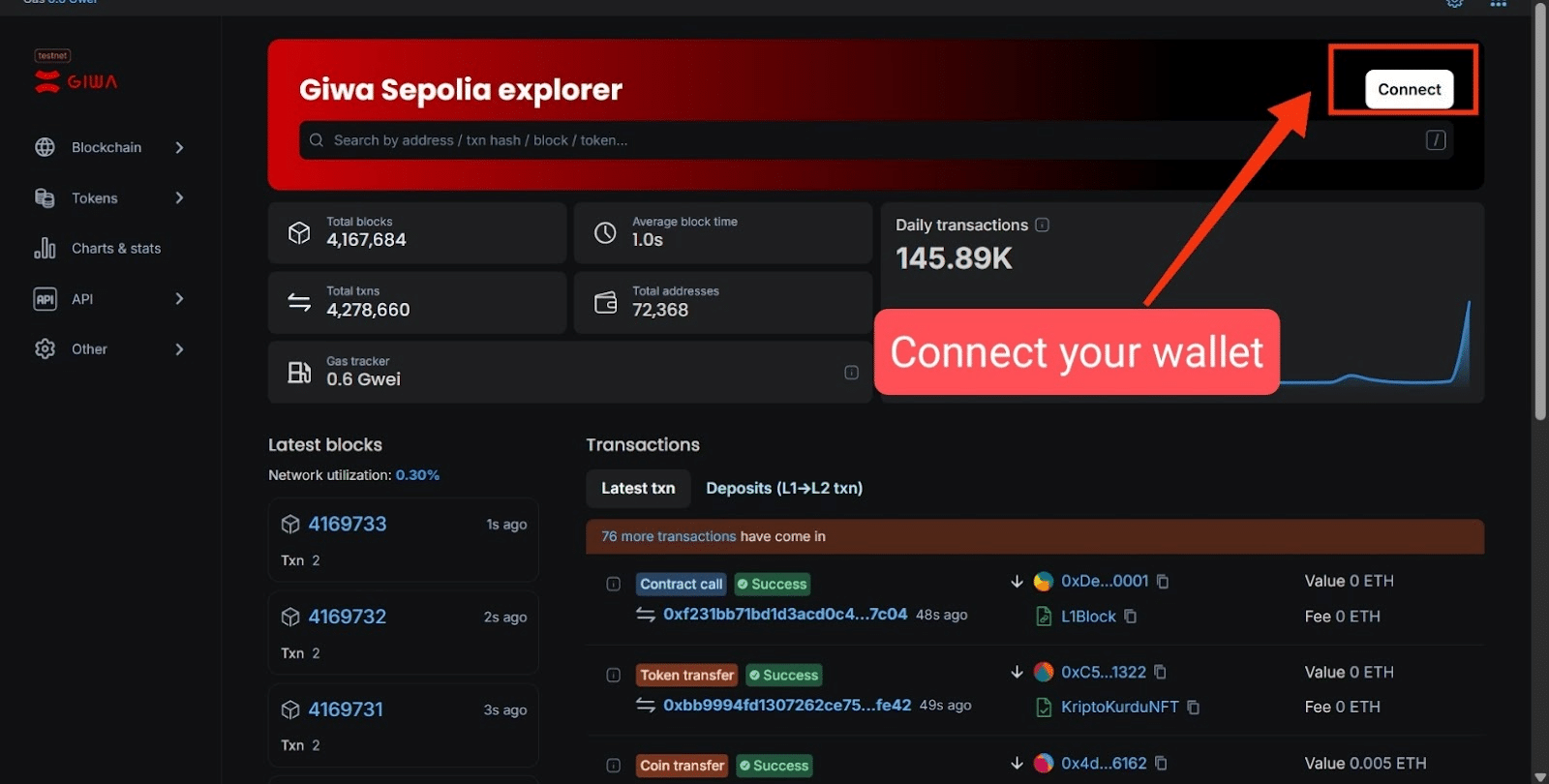Click the L1Block contract document icon
The width and height of the screenshot is (1549, 784).
click(1044, 617)
